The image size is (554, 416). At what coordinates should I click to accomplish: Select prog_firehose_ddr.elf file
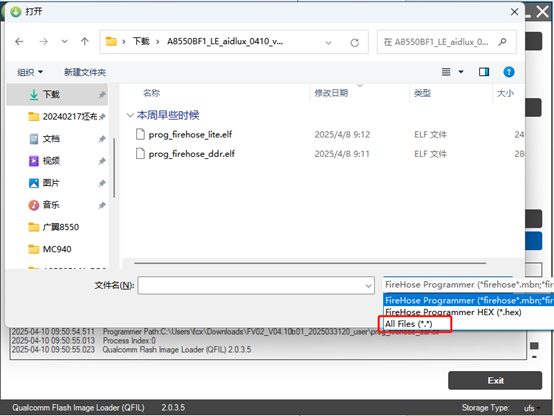pyautogui.click(x=191, y=154)
